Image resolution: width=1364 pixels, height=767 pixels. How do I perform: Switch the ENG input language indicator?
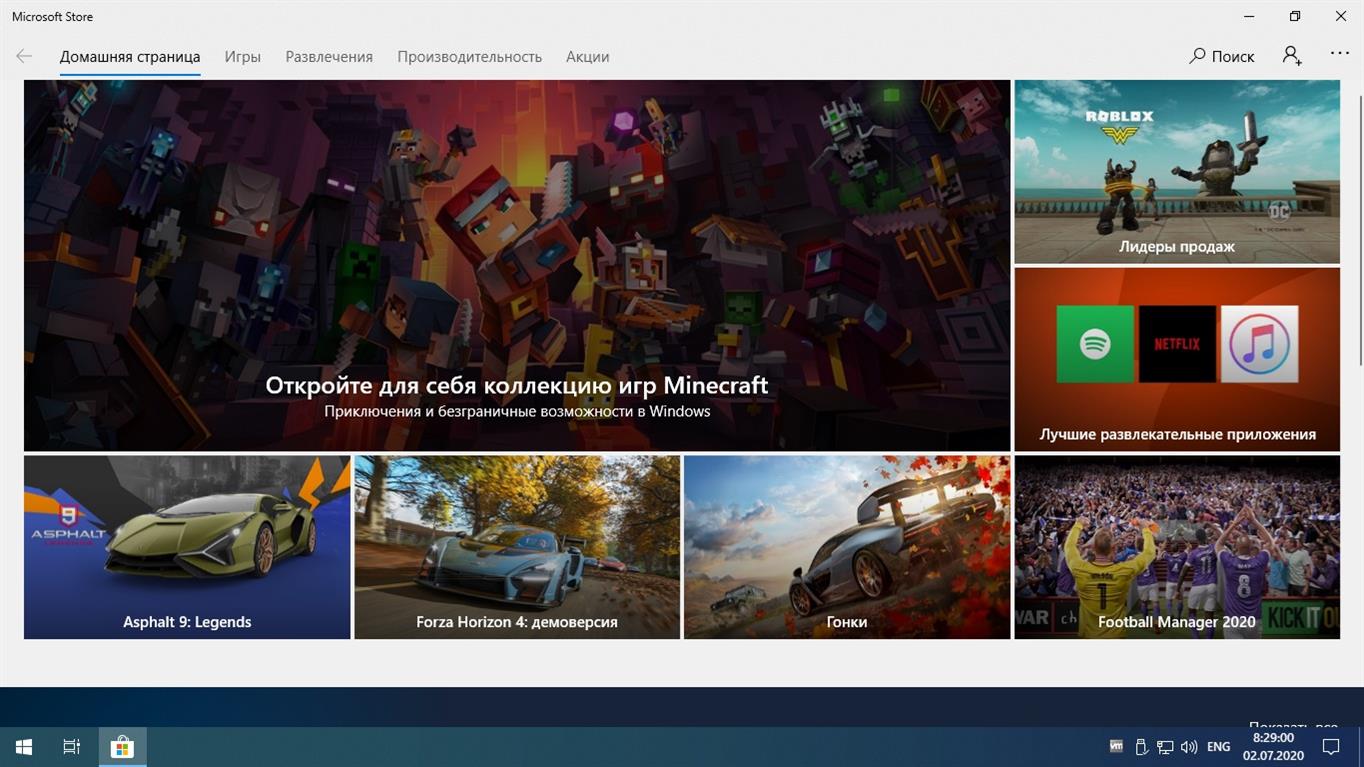tap(1218, 747)
